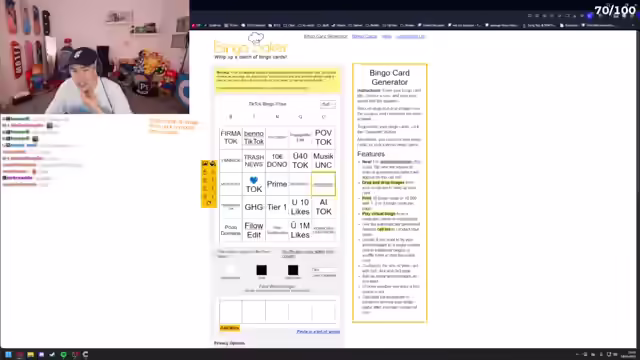Click the refresh icon on the yellow emoji toolbar

[x=209, y=203]
